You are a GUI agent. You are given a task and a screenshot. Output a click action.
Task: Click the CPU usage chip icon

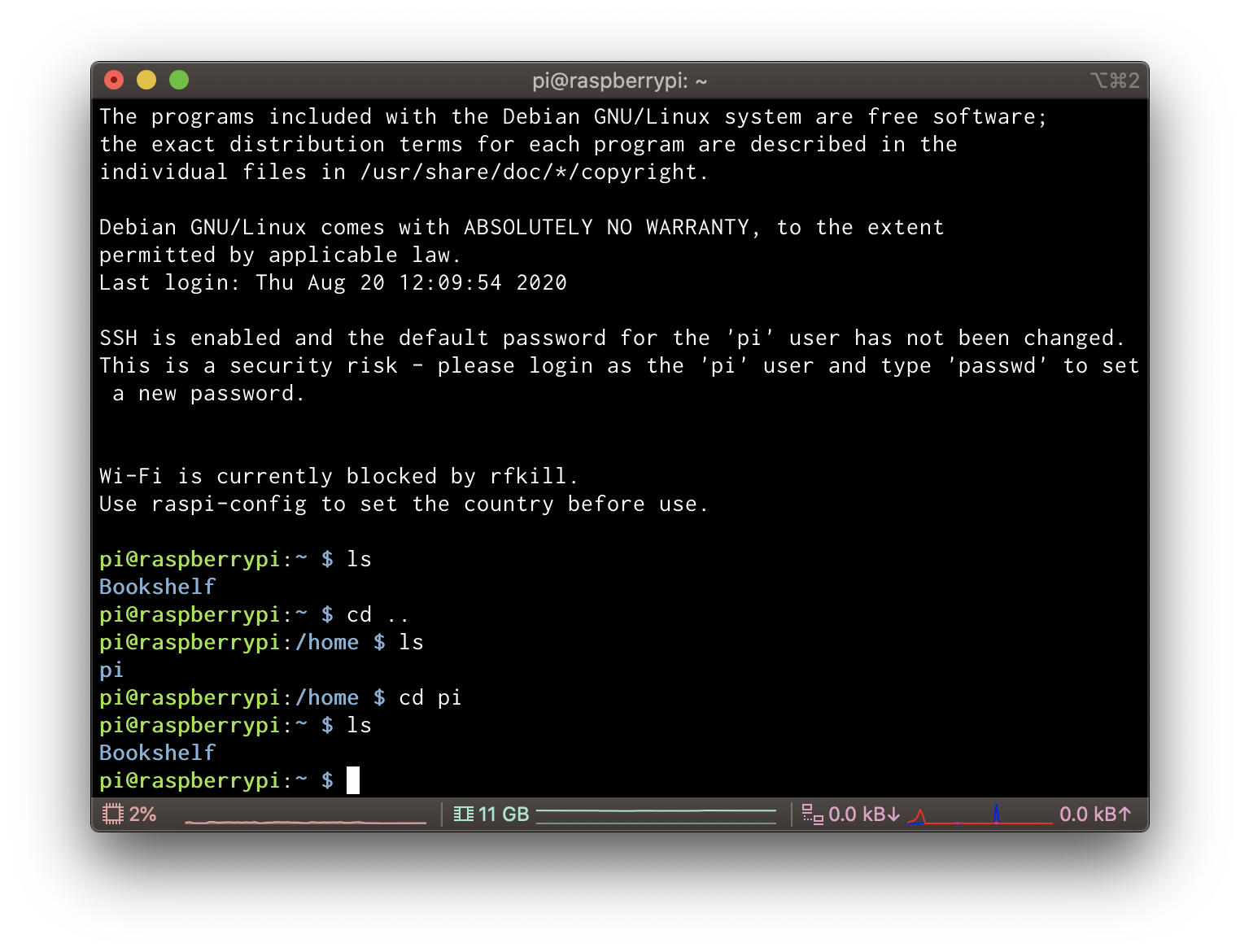[113, 814]
